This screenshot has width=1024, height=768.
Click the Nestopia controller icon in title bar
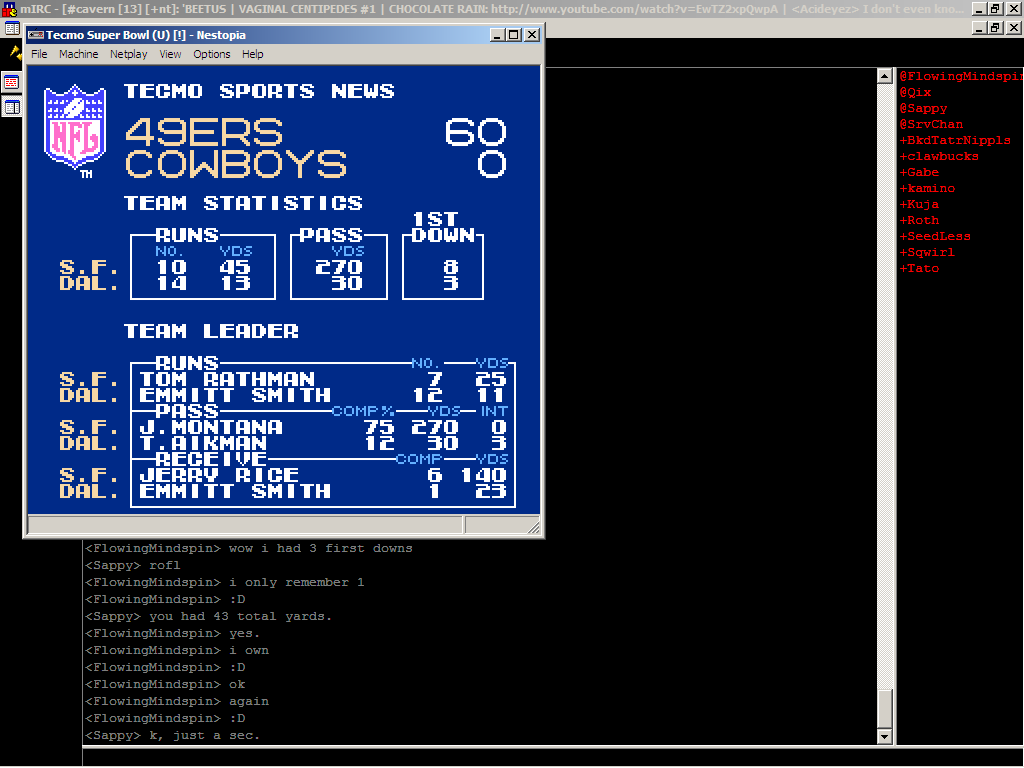pyautogui.click(x=36, y=35)
